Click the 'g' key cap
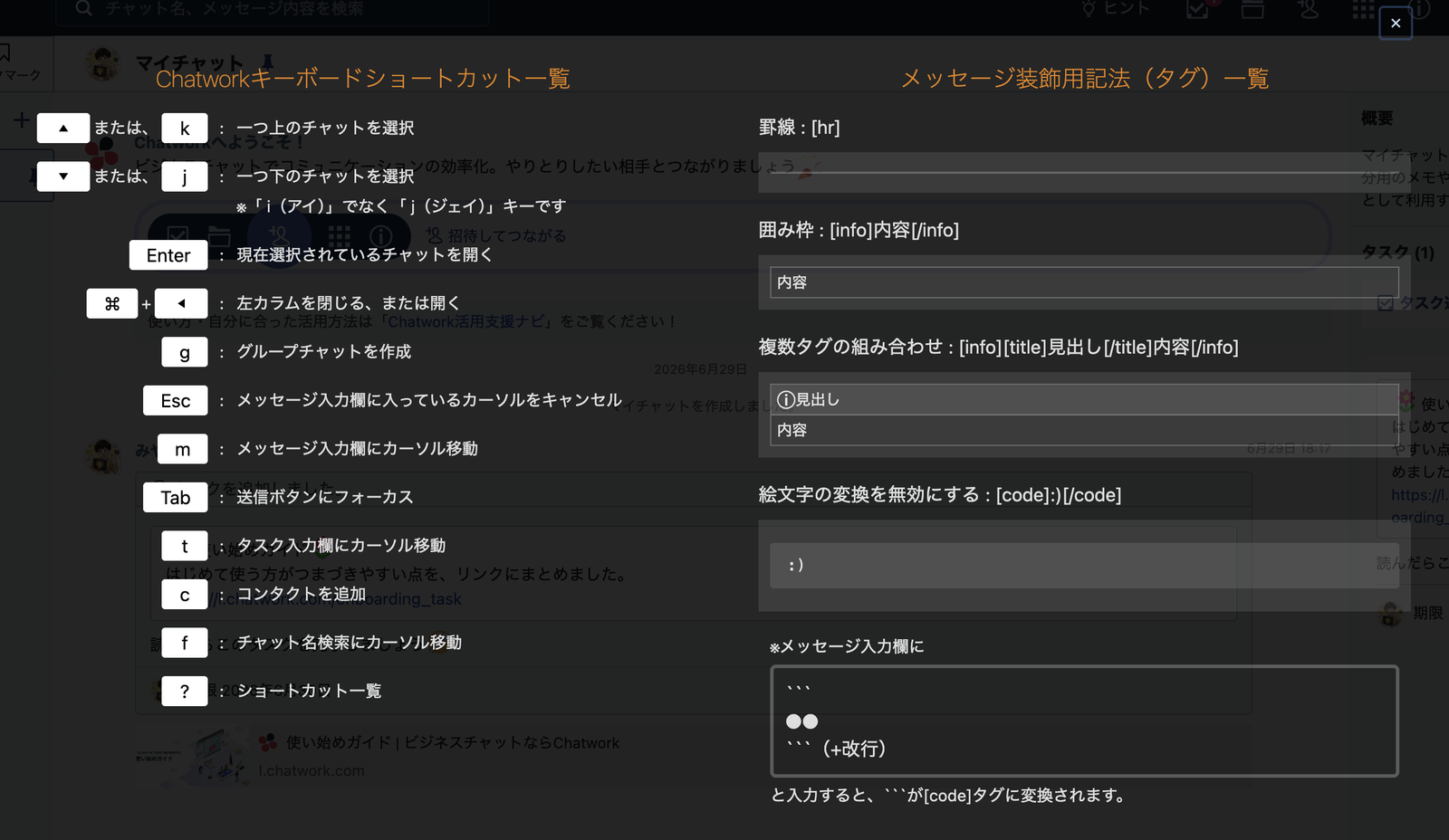Image resolution: width=1449 pixels, height=840 pixels. [185, 352]
